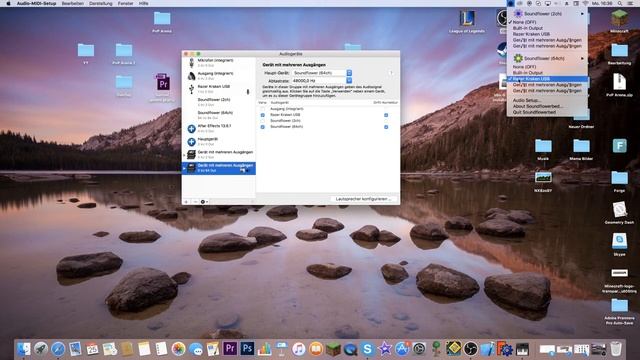The height and width of the screenshot is (360, 640).
Task: Select Hauptgerät in device sidebar
Action: click(x=219, y=141)
